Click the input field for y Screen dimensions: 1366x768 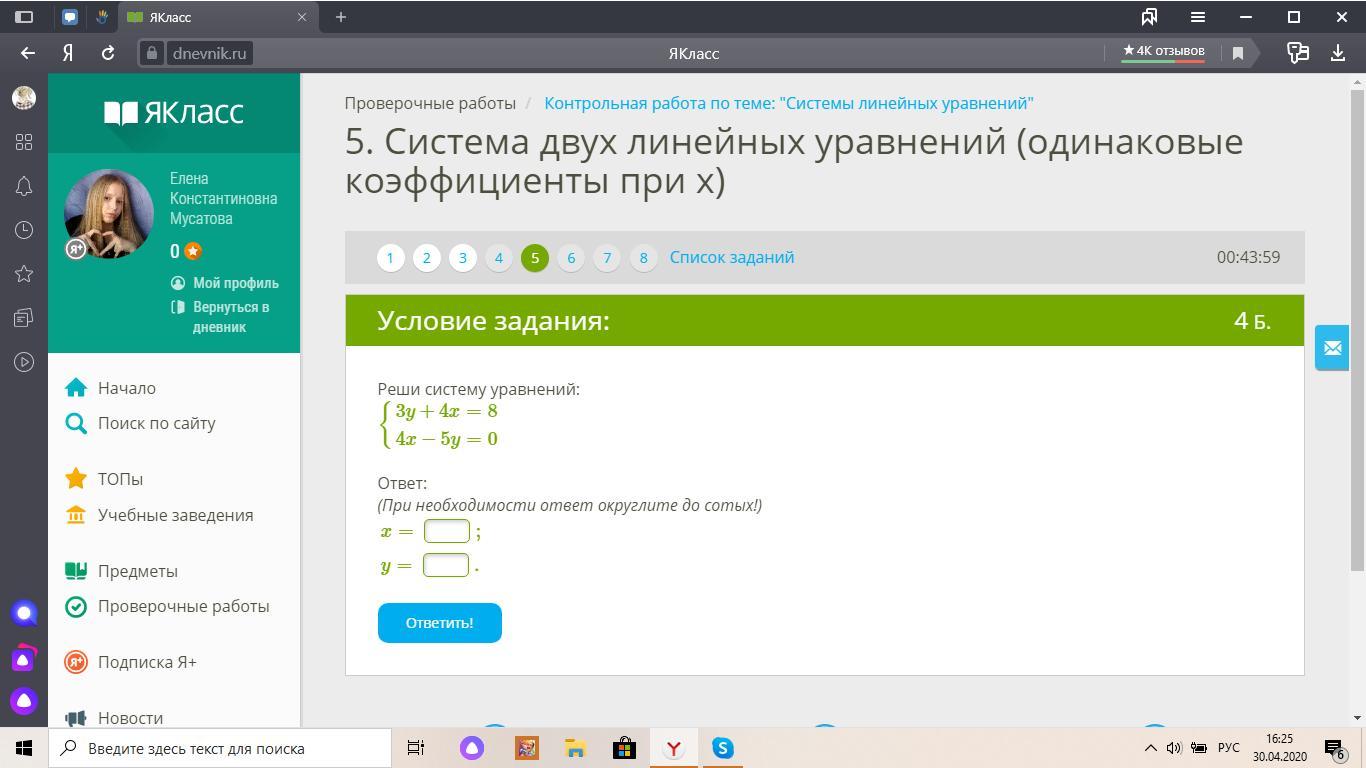(446, 565)
